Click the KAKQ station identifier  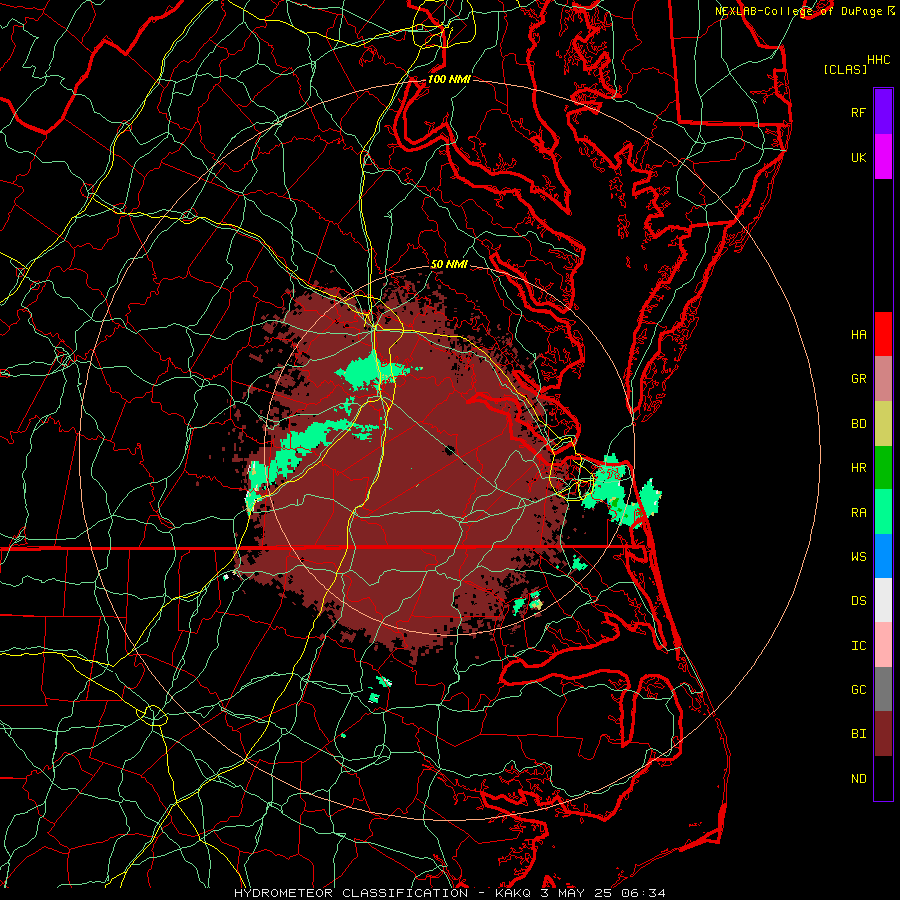512,893
